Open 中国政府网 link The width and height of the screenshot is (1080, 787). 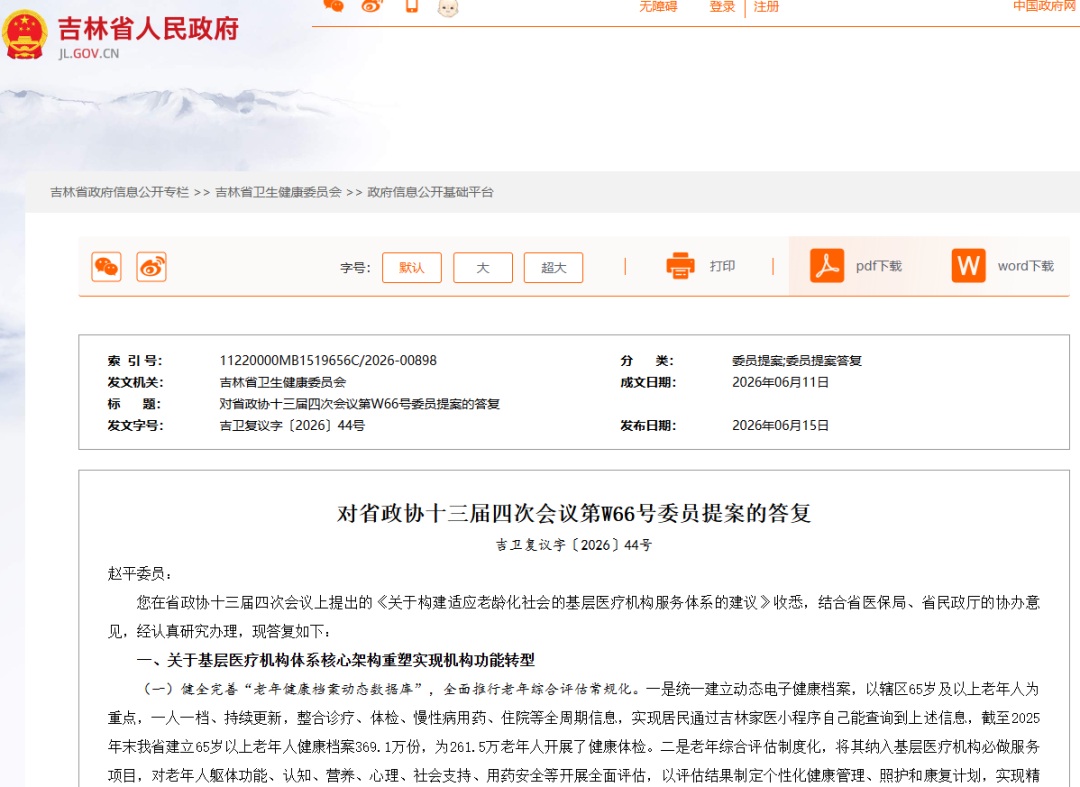tap(1046, 6)
